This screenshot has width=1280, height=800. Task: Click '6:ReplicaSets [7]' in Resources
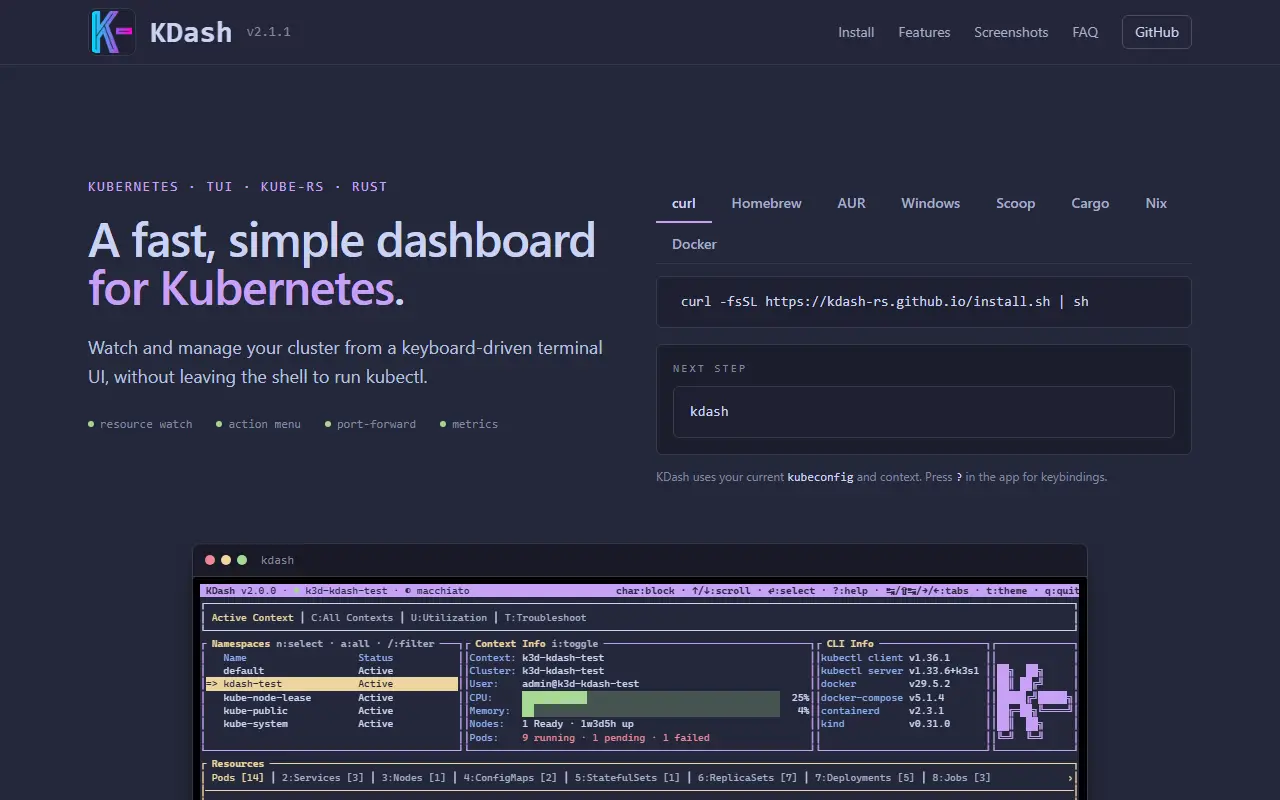748,778
